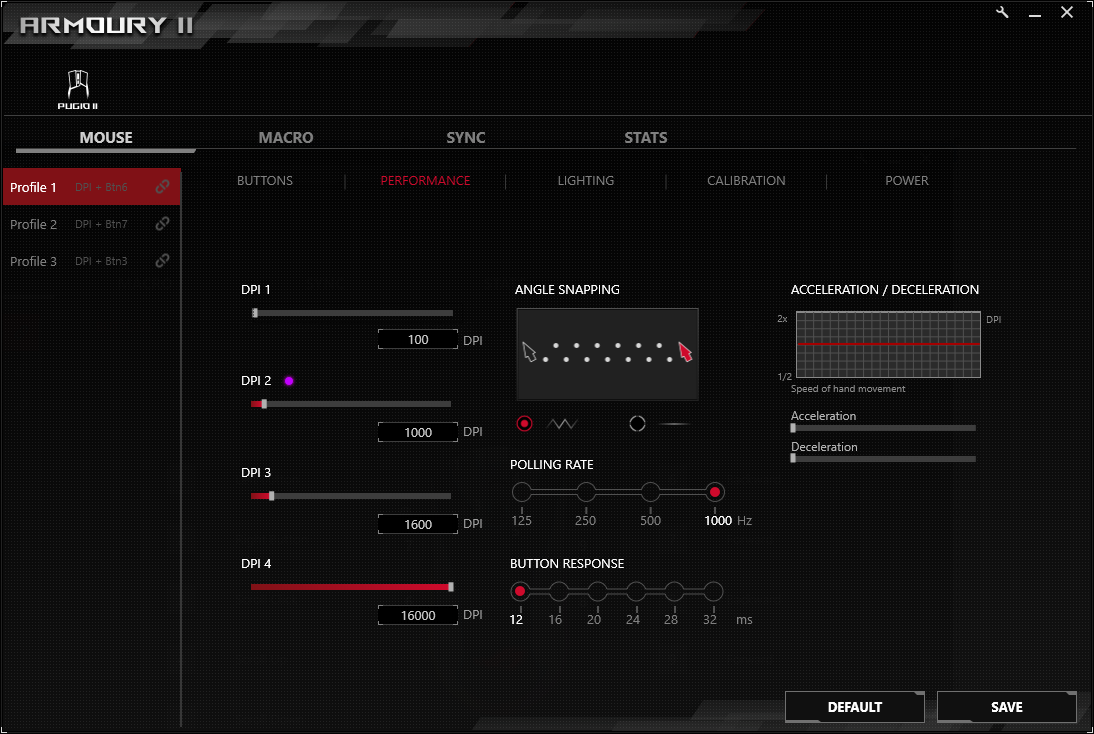Click the DPI 4 slider handle
Viewport: 1094px width, 734px height.
click(x=451, y=587)
